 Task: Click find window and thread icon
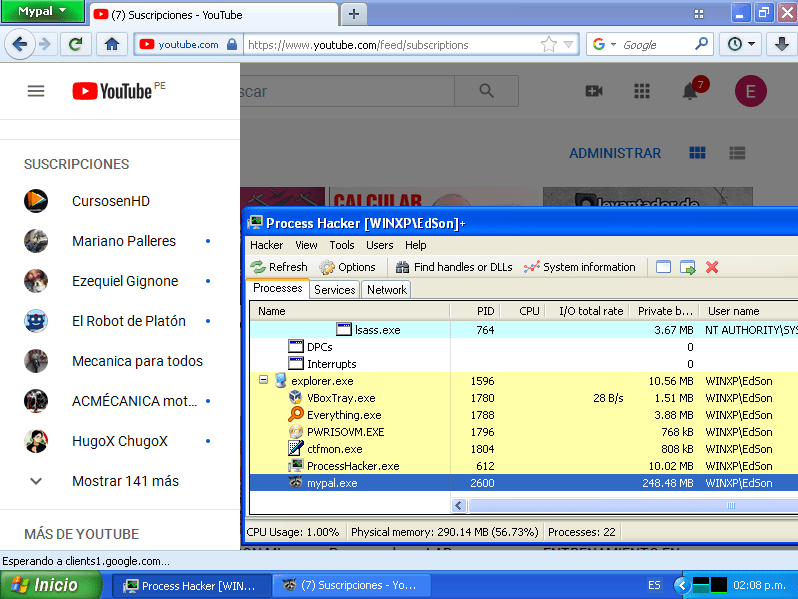[688, 267]
